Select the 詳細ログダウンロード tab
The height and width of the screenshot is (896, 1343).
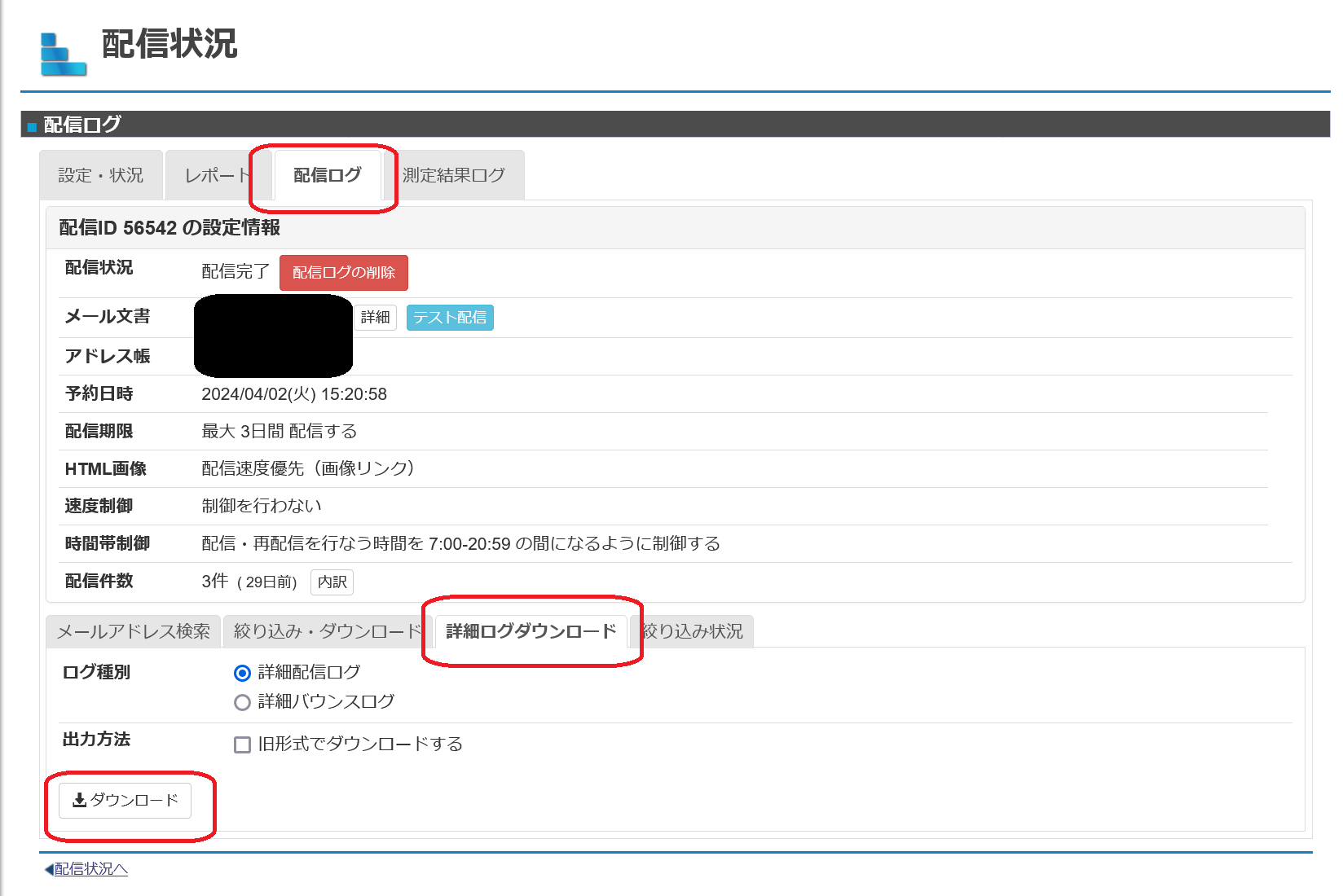point(530,630)
